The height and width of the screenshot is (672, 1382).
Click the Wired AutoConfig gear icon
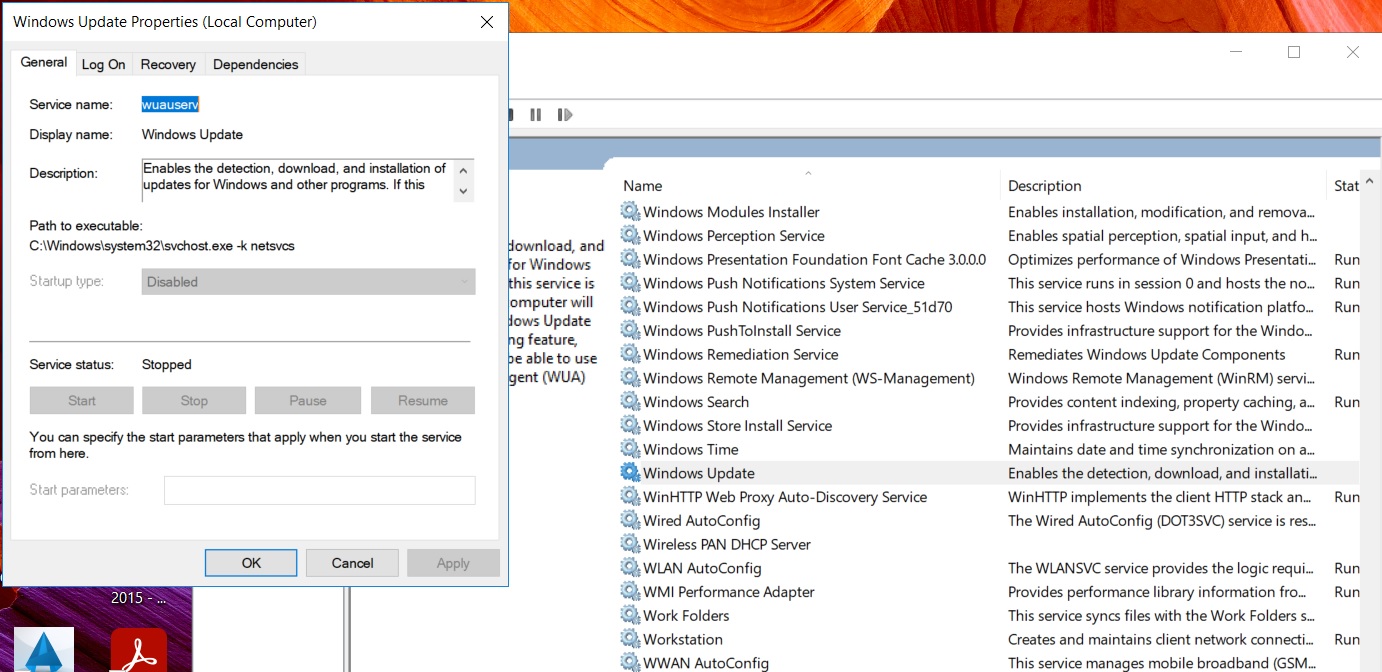630,520
